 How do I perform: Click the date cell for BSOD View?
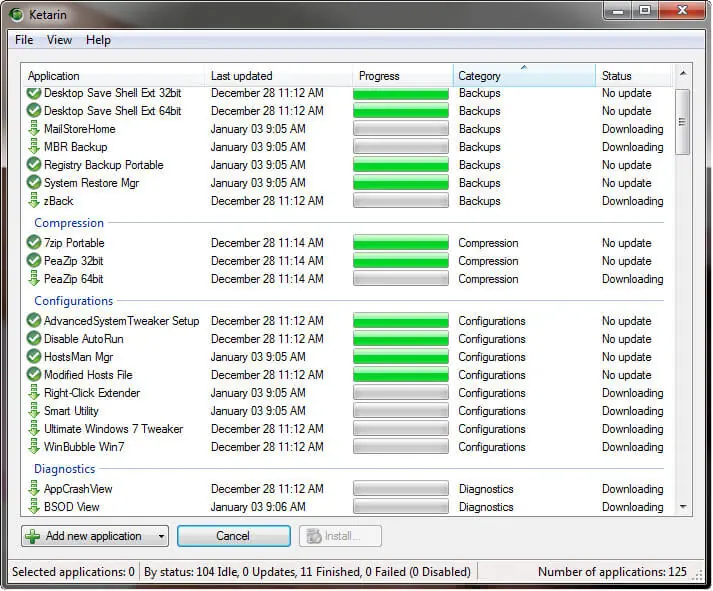click(x=258, y=506)
